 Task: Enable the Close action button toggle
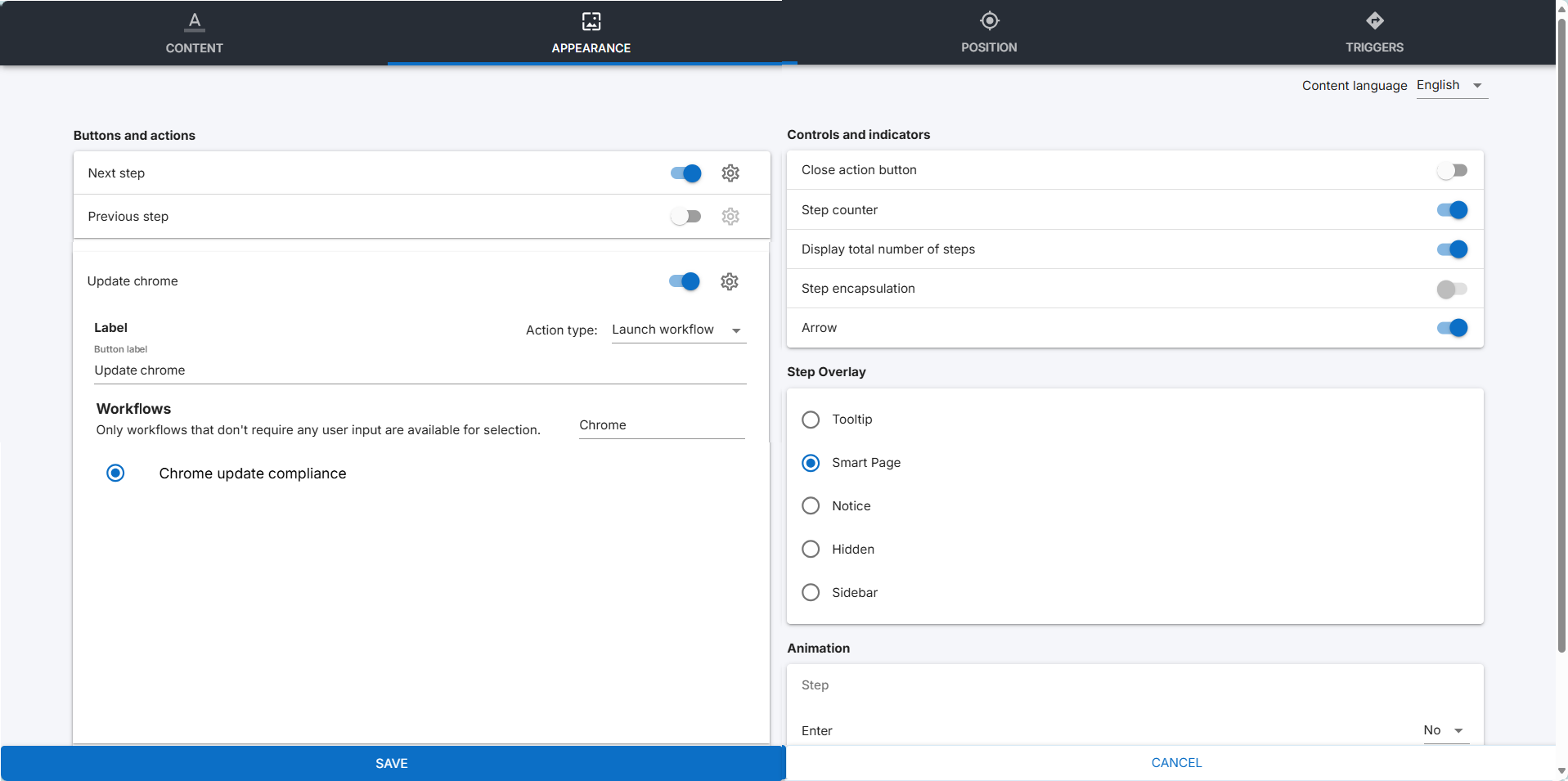tap(1452, 170)
